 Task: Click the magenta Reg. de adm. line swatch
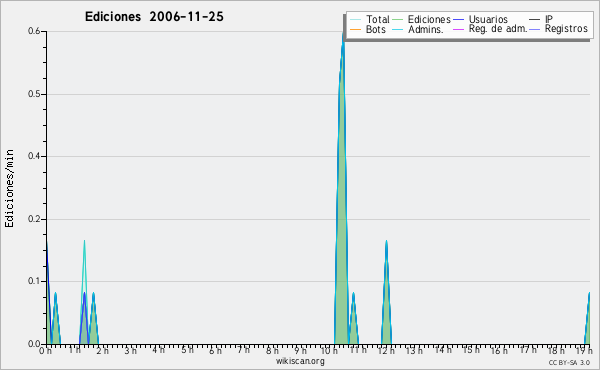(x=458, y=29)
